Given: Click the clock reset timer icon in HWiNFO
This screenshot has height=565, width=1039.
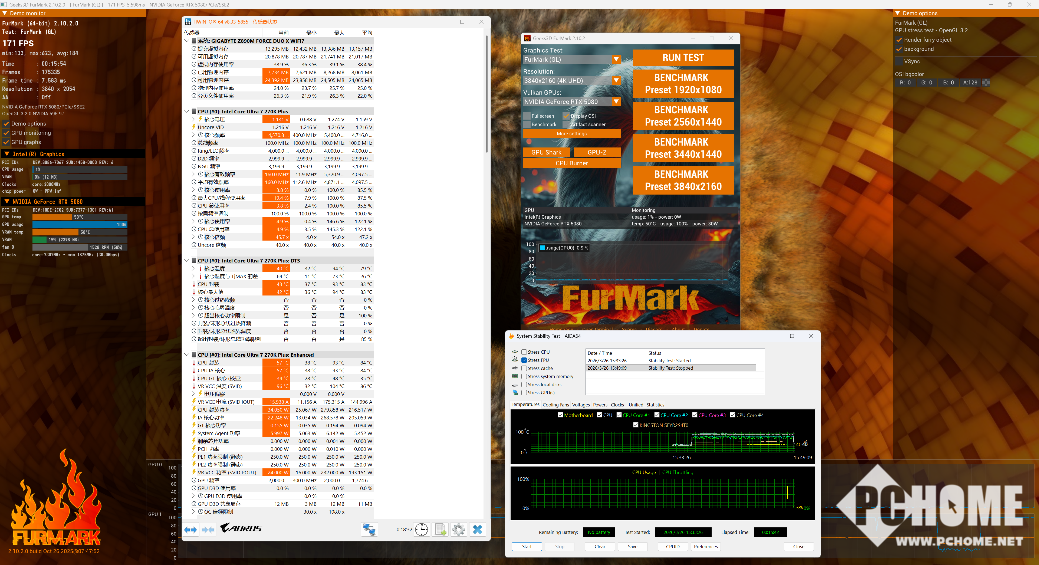Looking at the screenshot, I should [422, 529].
